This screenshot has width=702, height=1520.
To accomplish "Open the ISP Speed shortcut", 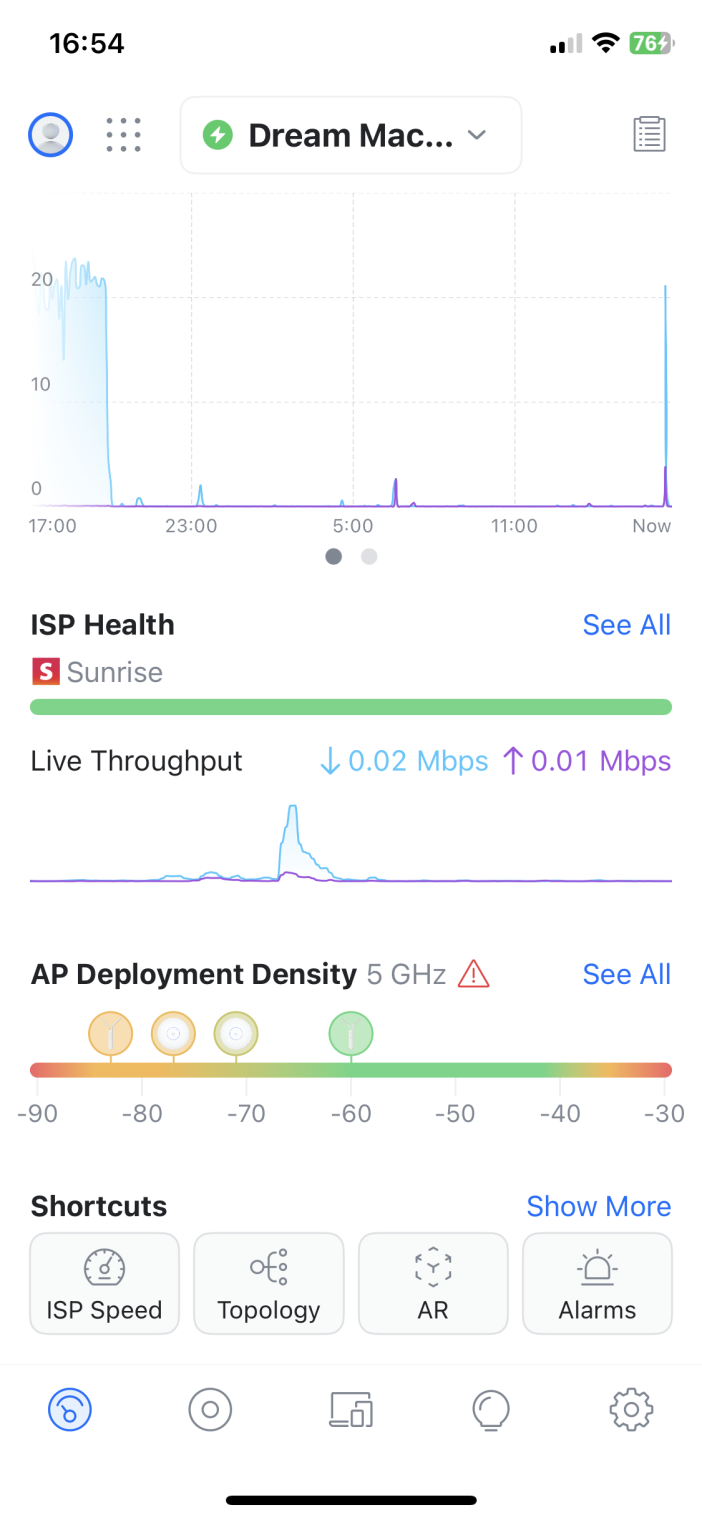I will [105, 1283].
